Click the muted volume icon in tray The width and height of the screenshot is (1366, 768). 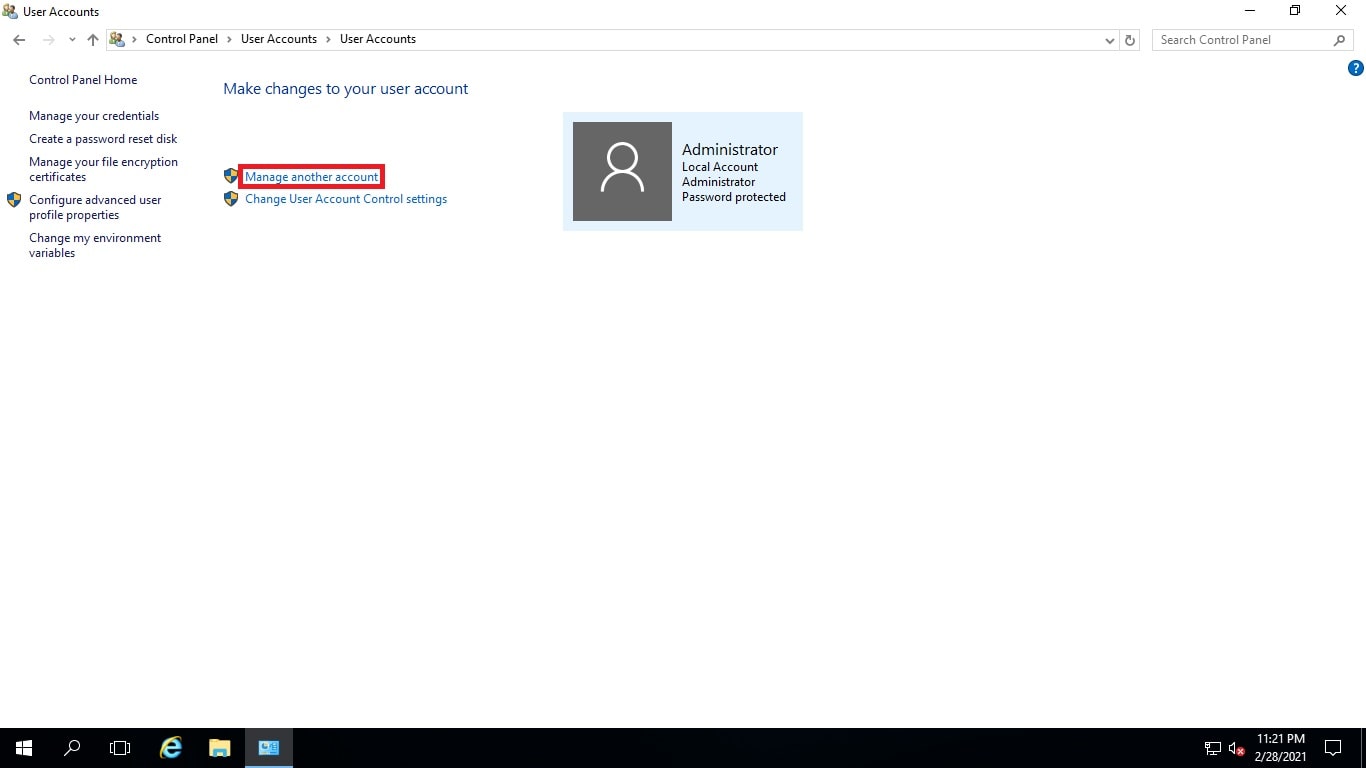pyautogui.click(x=1236, y=748)
